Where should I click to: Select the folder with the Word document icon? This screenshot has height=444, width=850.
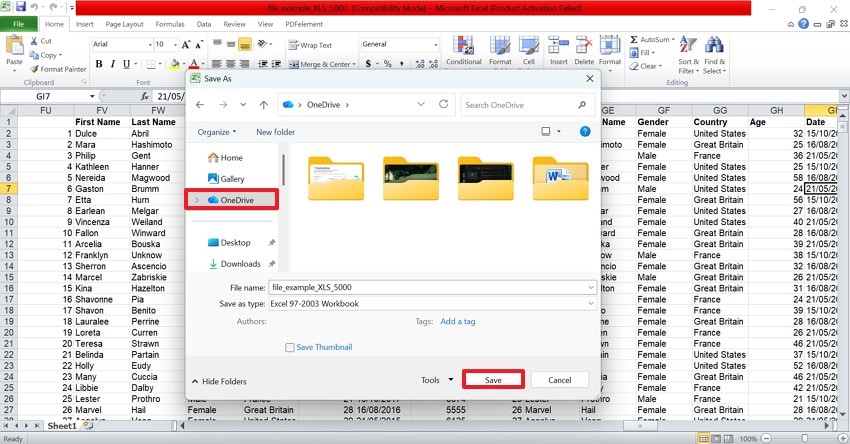(561, 178)
